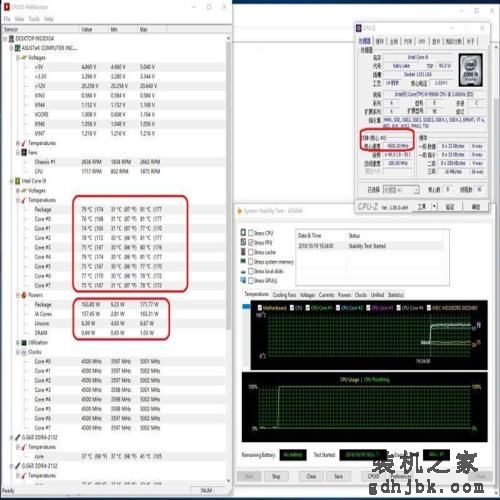Click the Intel Core i9 logo in CPU-Z
Screen dimensions: 500x500
[x=471, y=70]
